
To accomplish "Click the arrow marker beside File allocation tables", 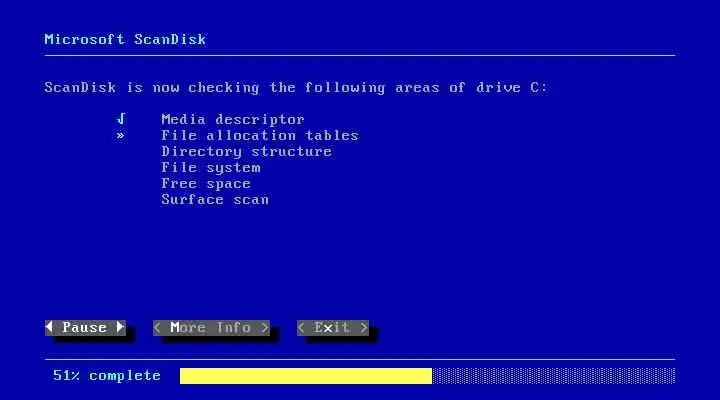I will click(x=120, y=135).
